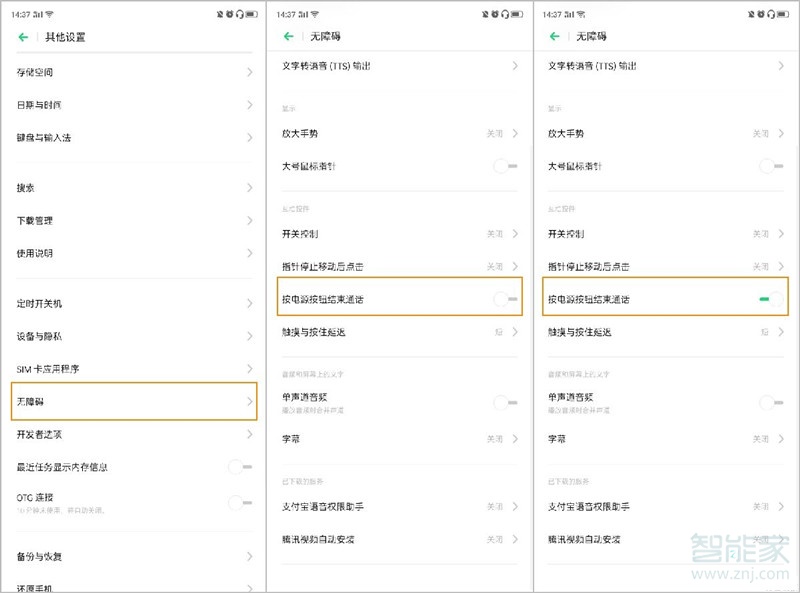Enable 按电源按钮结束通话 in middle screen
The height and width of the screenshot is (593, 800).
pyautogui.click(x=506, y=299)
